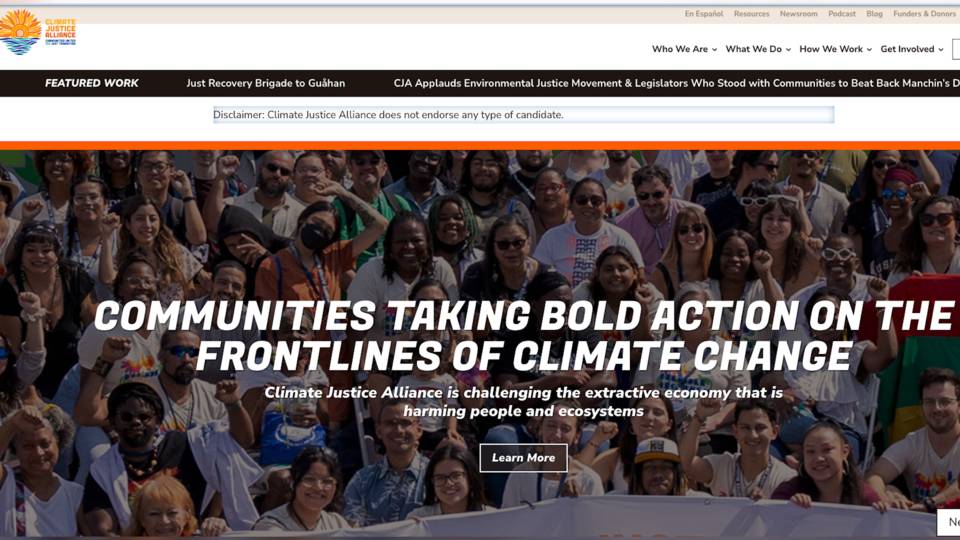Screen dimensions: 960x540
Task: Click the Who We Are menu text
Action: [x=680, y=49]
